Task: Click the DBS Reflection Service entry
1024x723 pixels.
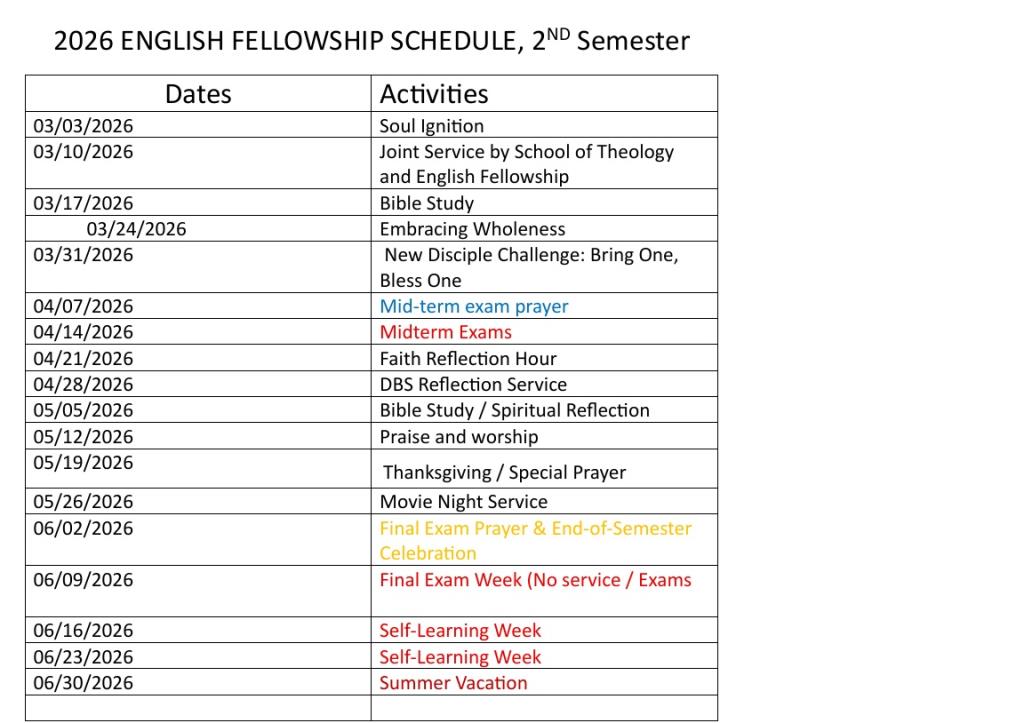Action: (x=473, y=384)
